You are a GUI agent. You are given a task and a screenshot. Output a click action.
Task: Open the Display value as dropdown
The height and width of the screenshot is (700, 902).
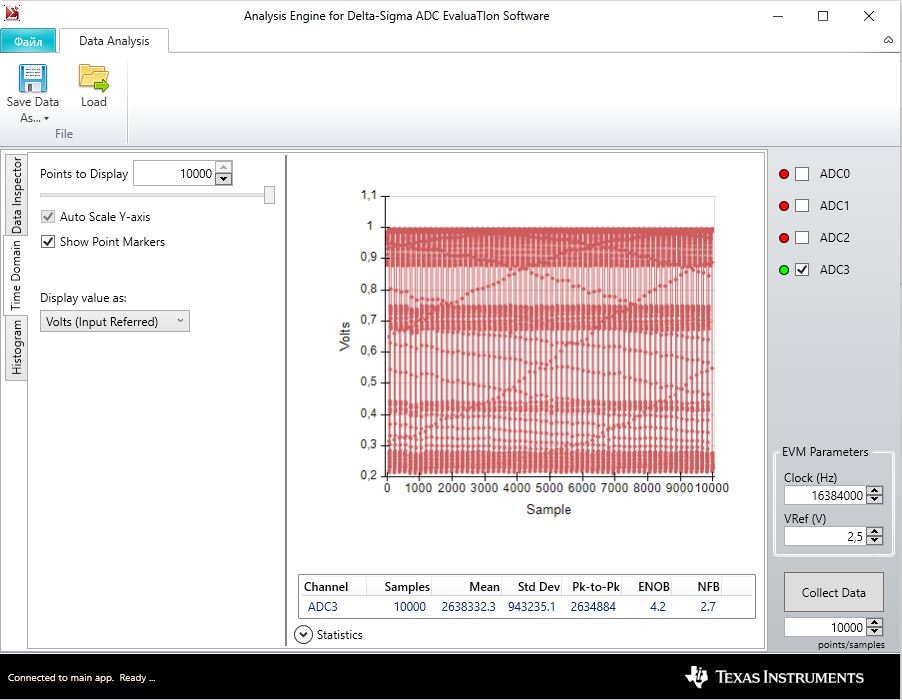(x=114, y=321)
